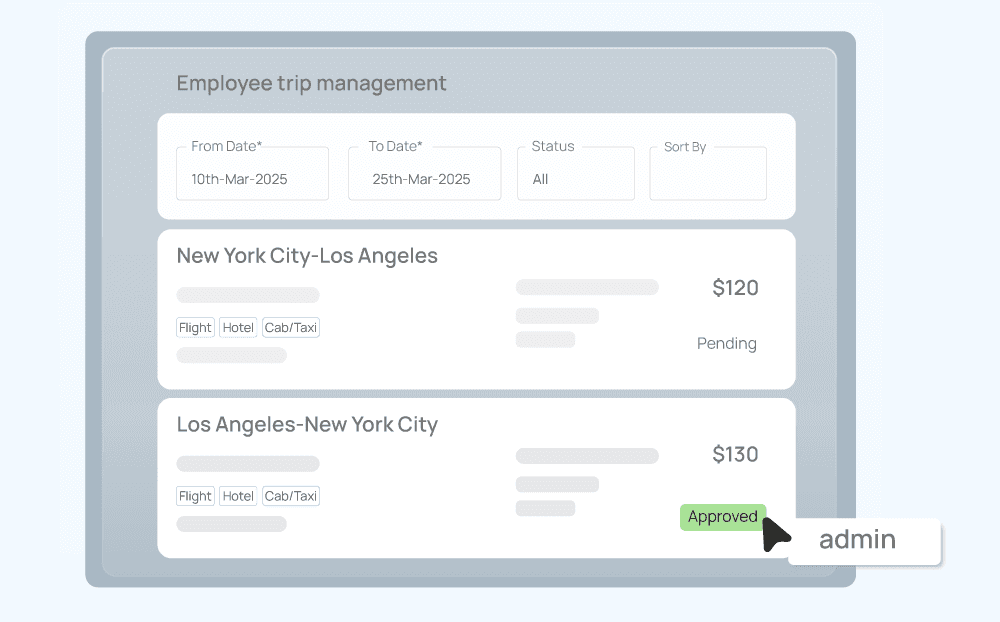Viewport: 1000px width, 622px height.
Task: Open the To Date picker field
Action: pos(424,174)
